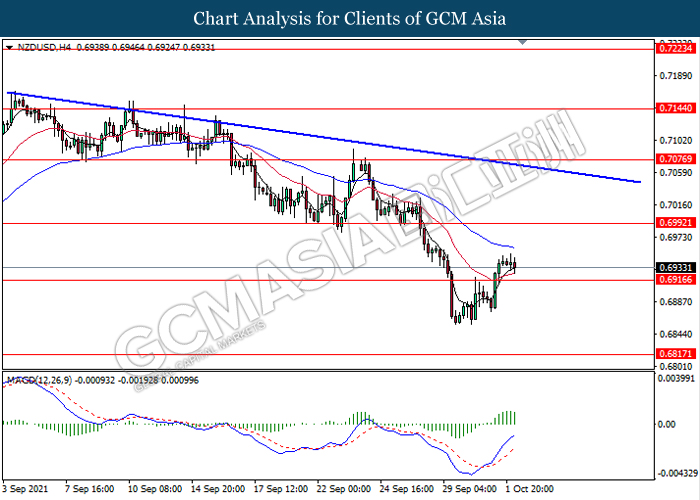Viewport: 700px width, 500px height.
Task: Select the 0.69921 red price label
Action: click(676, 223)
